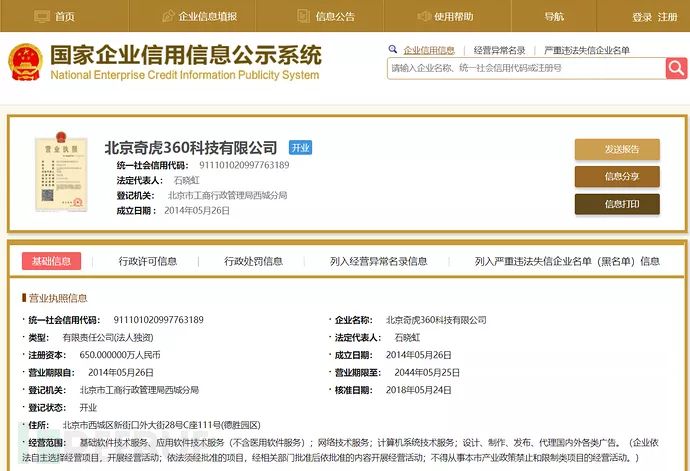The width and height of the screenshot is (690, 471).
Task: Click 核准日期 value 2018年05月24日
Action: tap(418, 390)
